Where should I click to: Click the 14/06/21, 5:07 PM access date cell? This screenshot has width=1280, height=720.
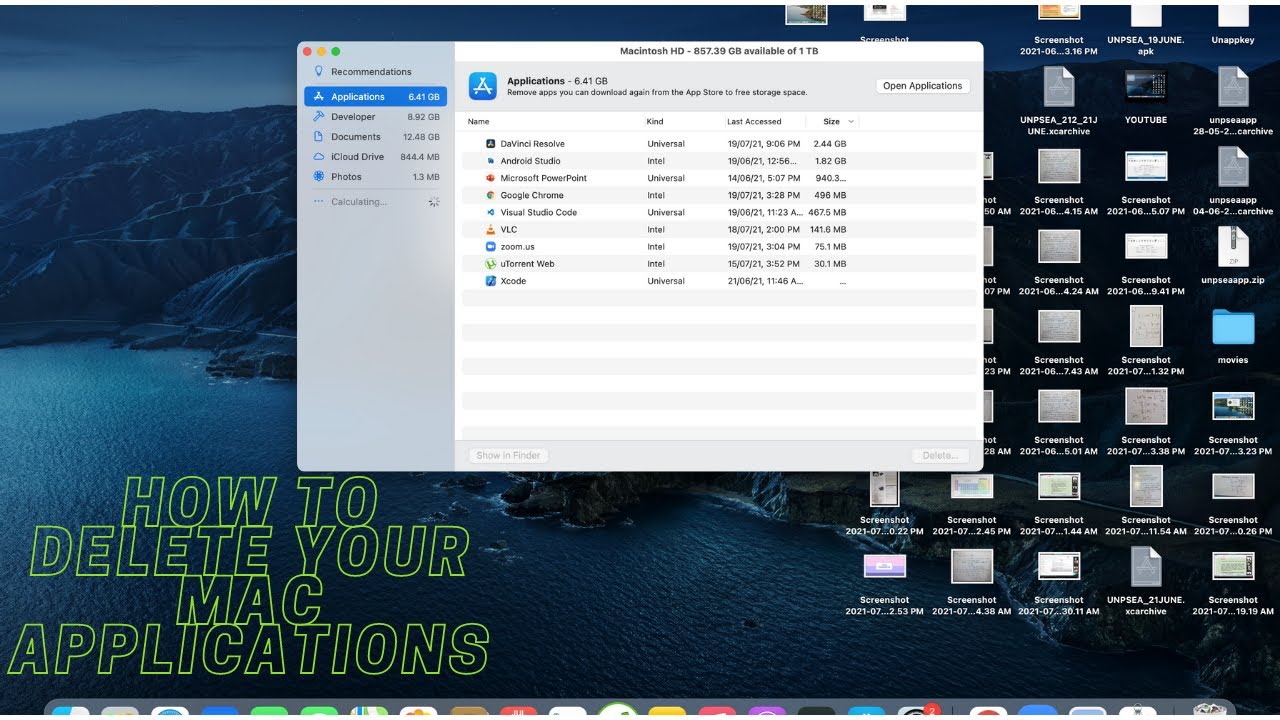pos(764,178)
